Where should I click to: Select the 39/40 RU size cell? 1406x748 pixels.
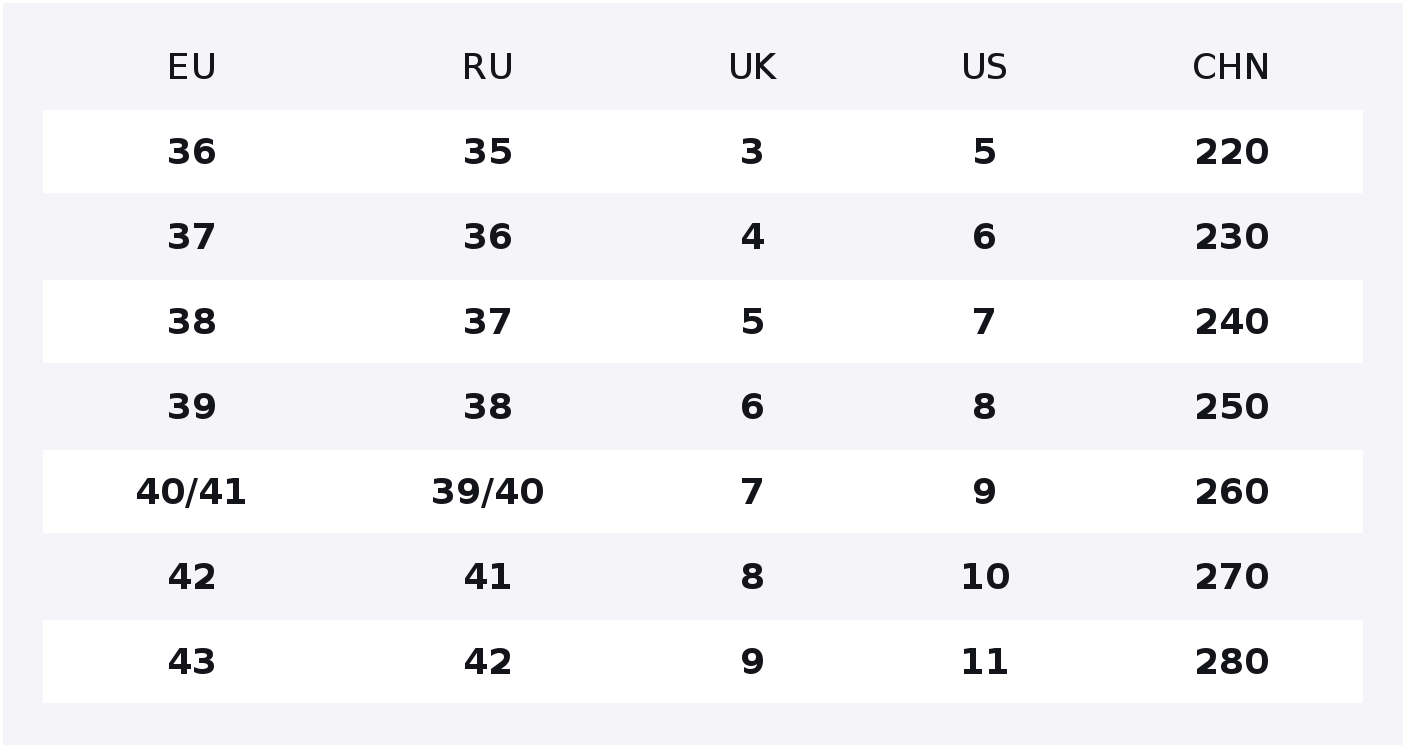click(x=487, y=492)
